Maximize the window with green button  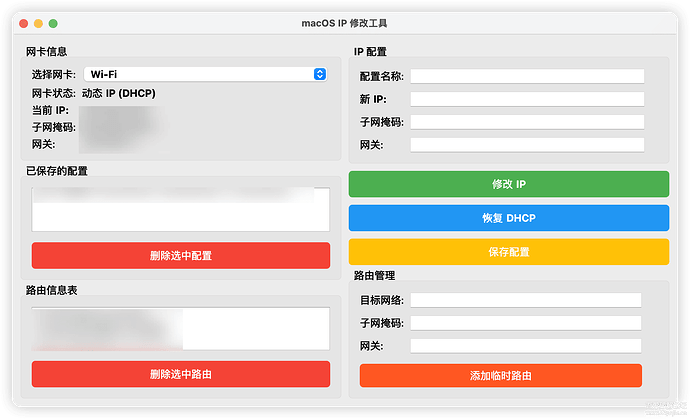tap(53, 23)
